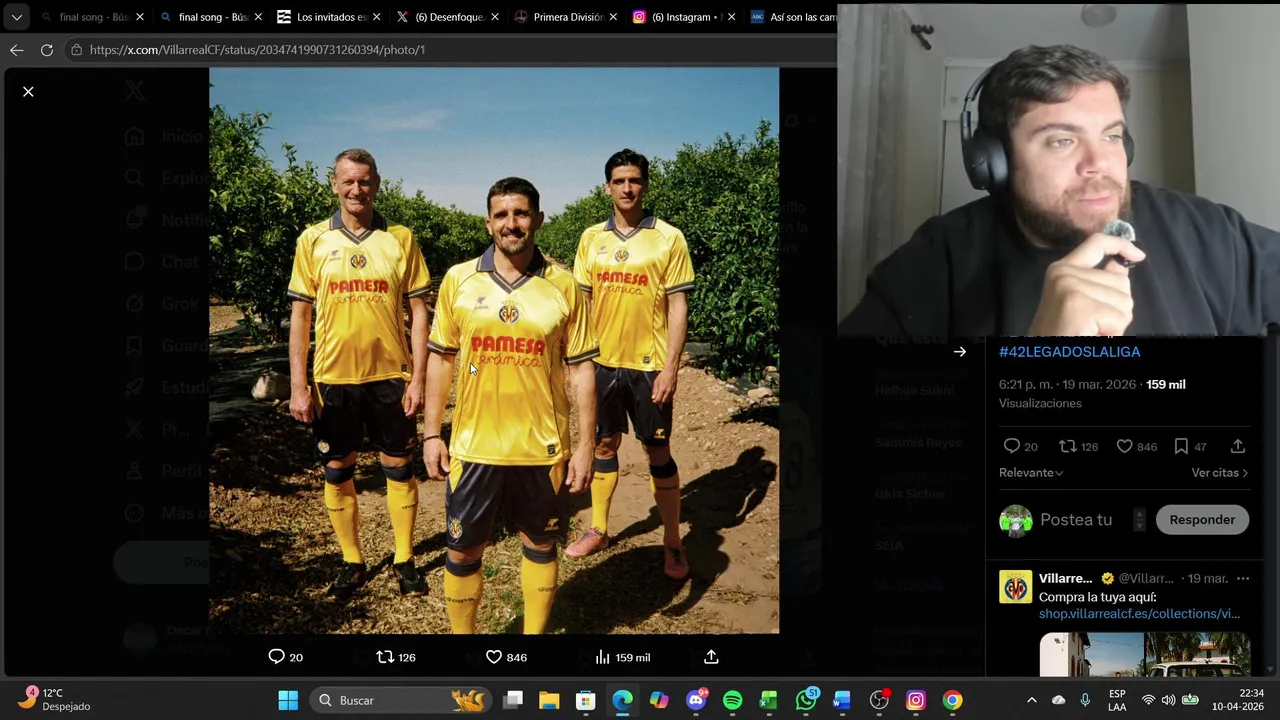
Task: Click the microphone icon in the system tray
Action: [x=1085, y=700]
